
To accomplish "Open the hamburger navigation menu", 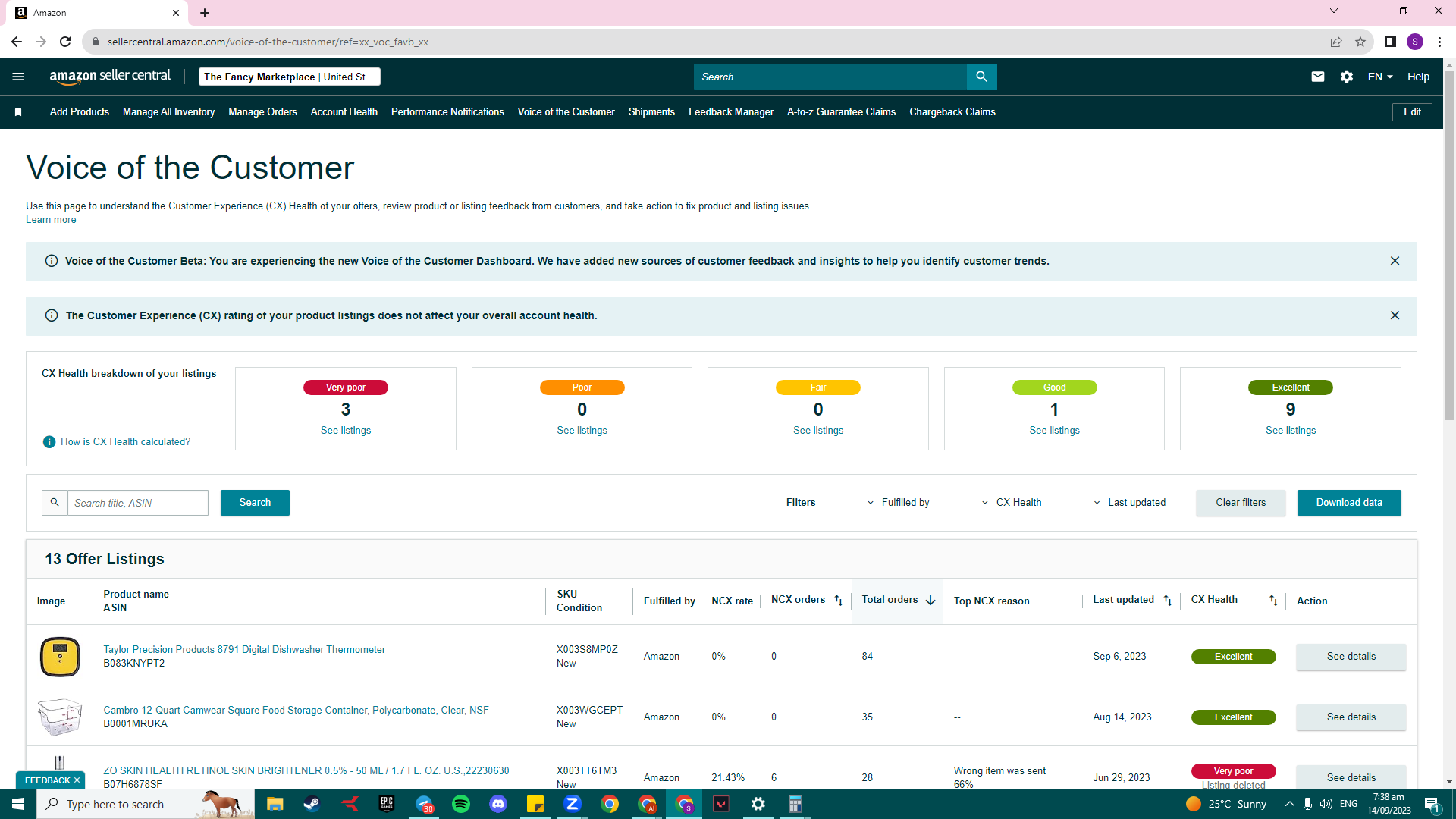I will pyautogui.click(x=18, y=77).
